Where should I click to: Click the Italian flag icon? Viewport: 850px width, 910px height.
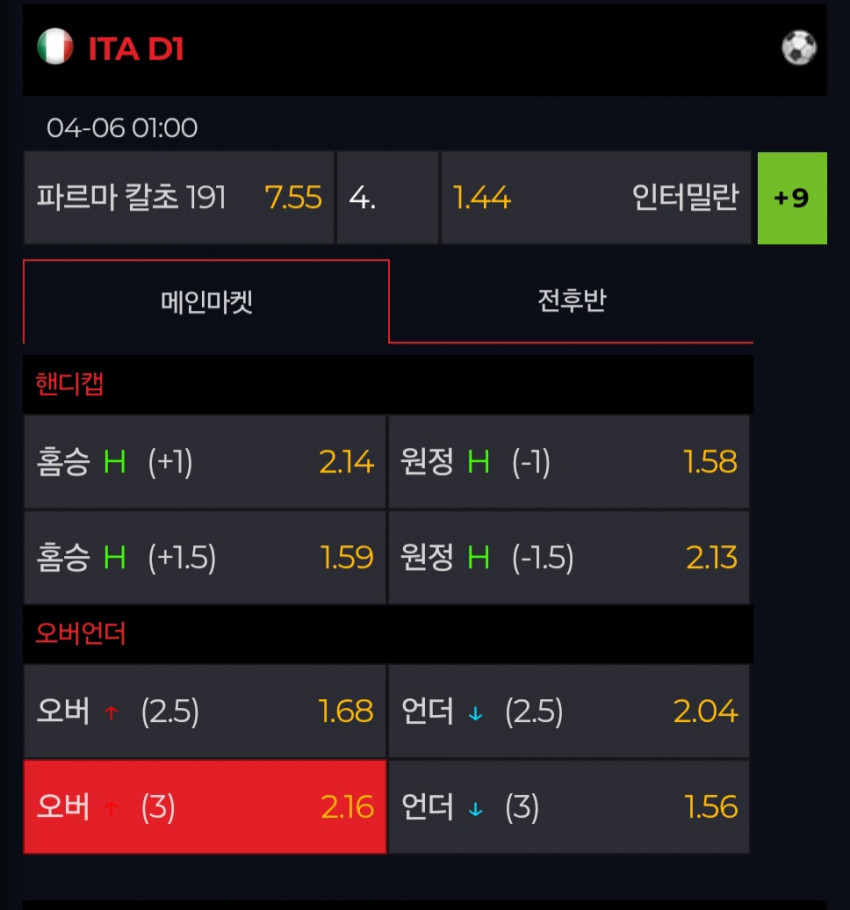click(x=55, y=46)
